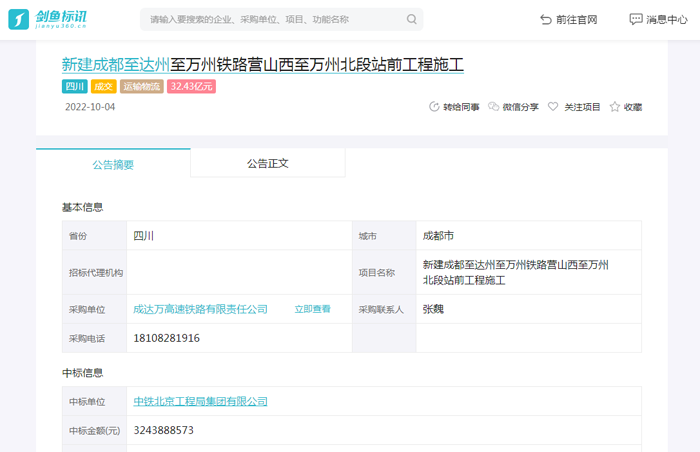Image resolution: width=700 pixels, height=452 pixels.
Task: Toggle 关注项目 heart to follow project
Action: (x=574, y=107)
